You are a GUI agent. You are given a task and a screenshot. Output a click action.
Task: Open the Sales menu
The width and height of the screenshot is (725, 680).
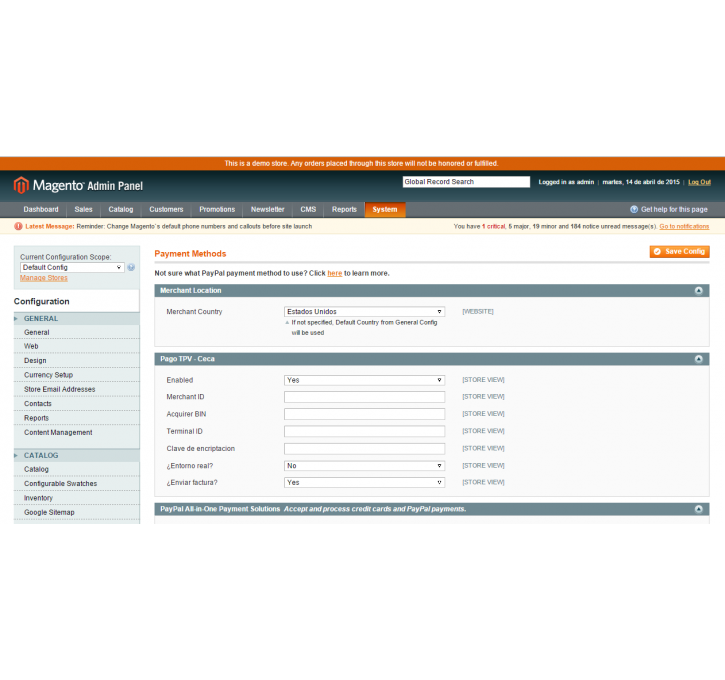[x=84, y=209]
